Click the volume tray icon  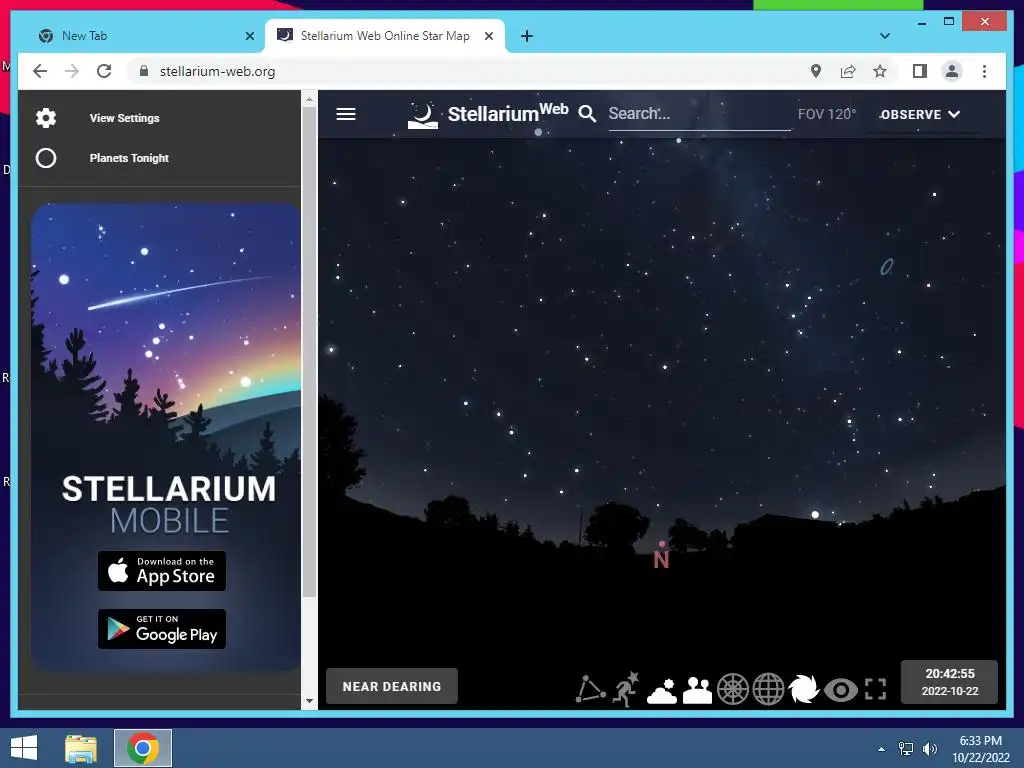pyautogui.click(x=929, y=749)
